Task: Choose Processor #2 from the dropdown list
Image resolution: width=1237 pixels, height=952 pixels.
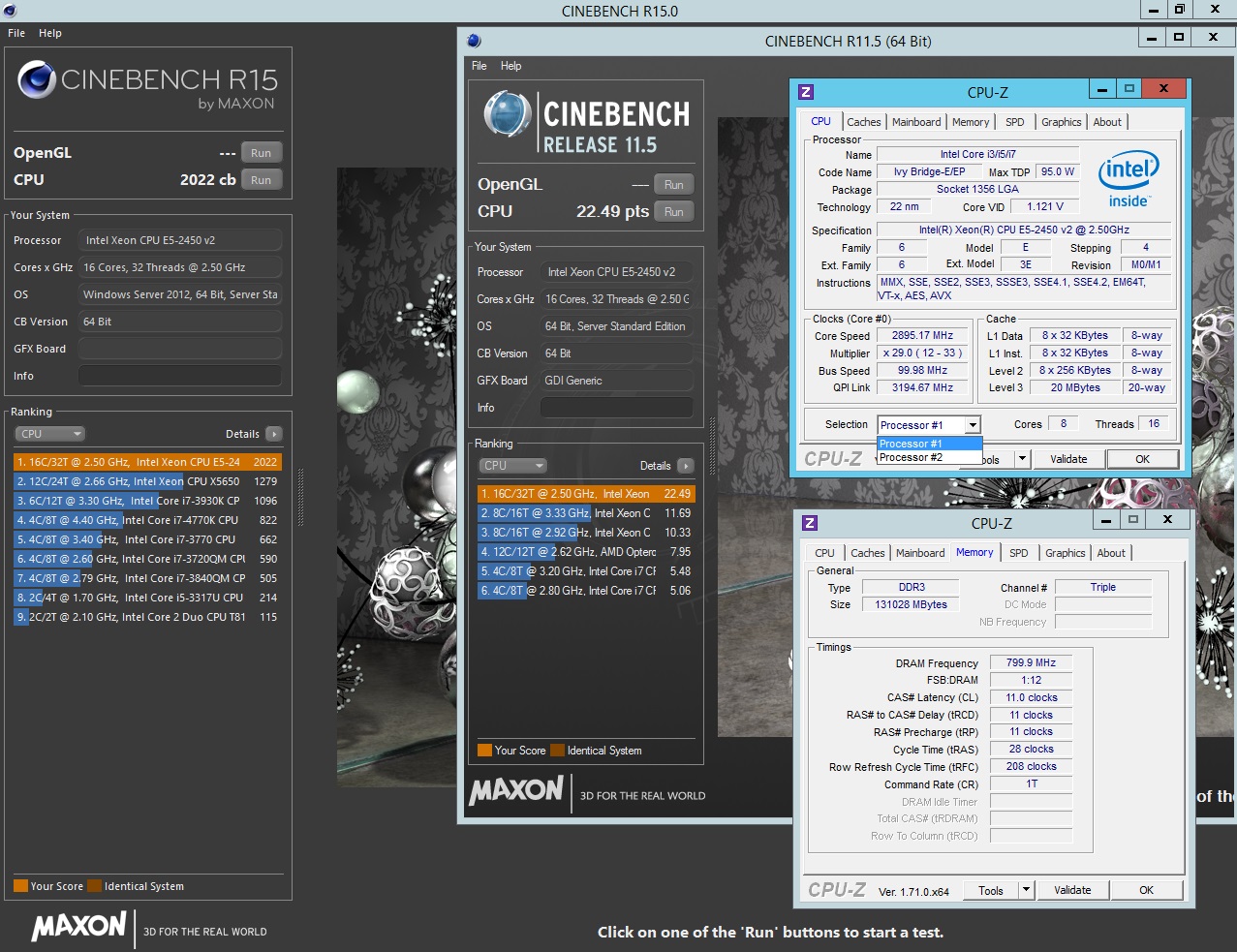Action: tap(929, 457)
